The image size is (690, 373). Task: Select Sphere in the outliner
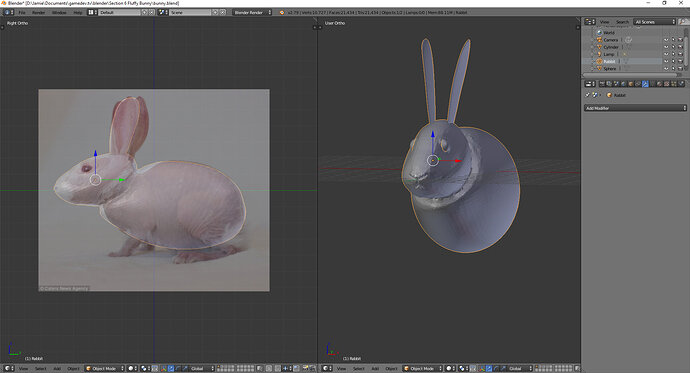[609, 69]
